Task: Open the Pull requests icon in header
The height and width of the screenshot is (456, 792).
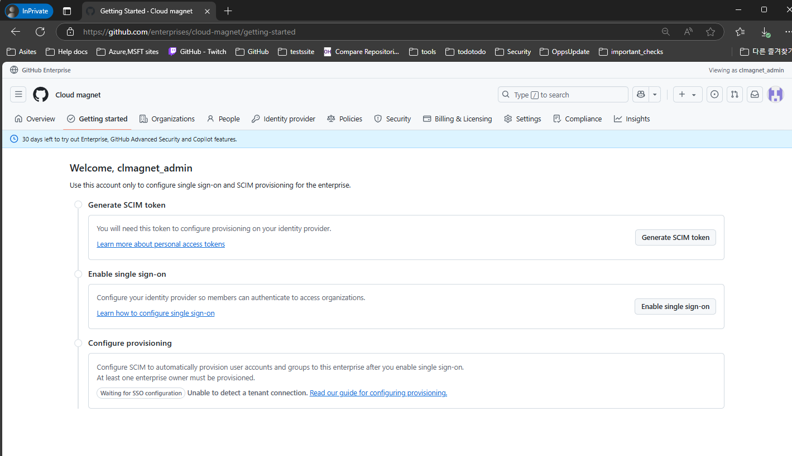Action: (734, 94)
